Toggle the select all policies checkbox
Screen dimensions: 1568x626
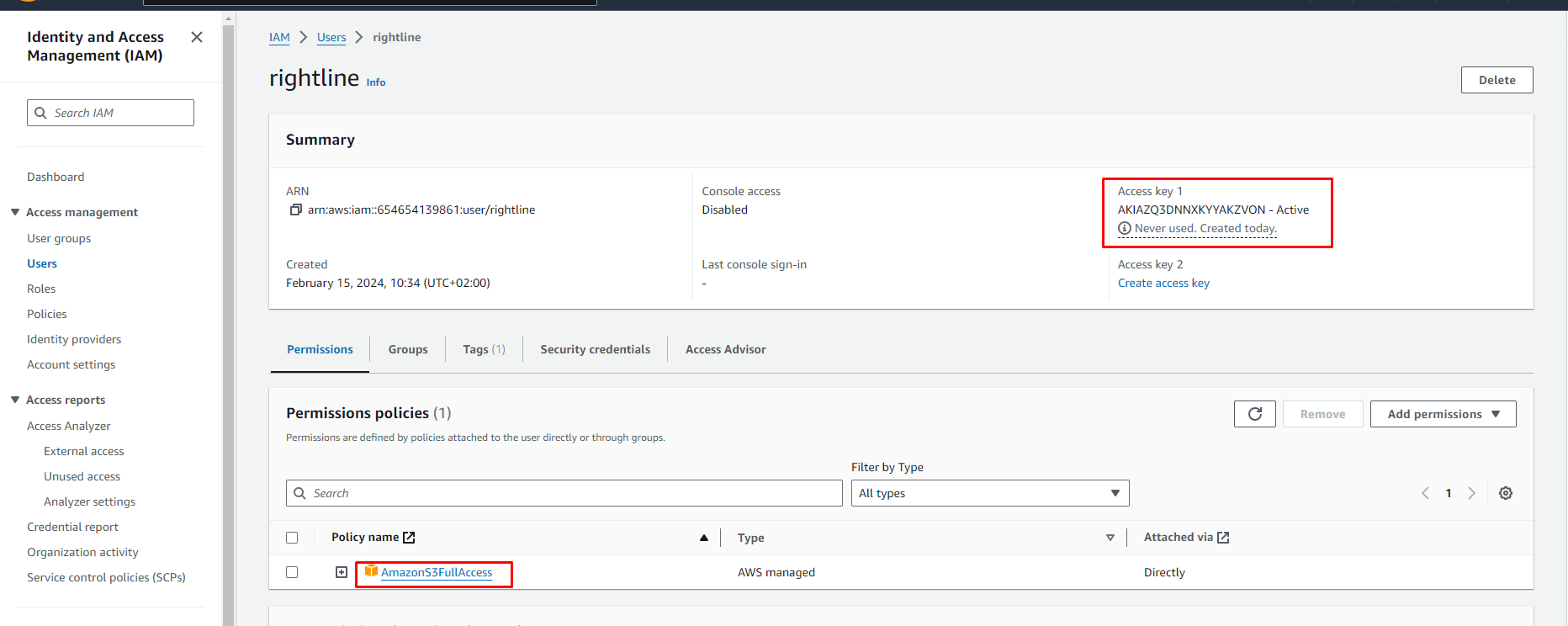[292, 538]
